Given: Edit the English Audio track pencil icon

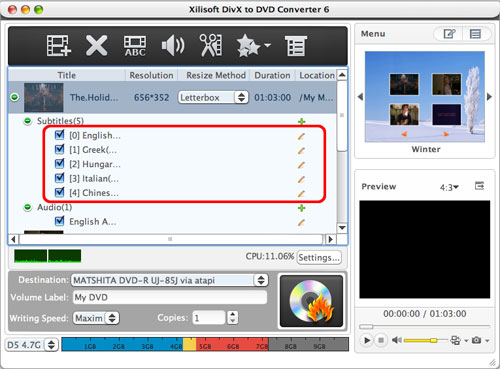Looking at the screenshot, I should 301,222.
